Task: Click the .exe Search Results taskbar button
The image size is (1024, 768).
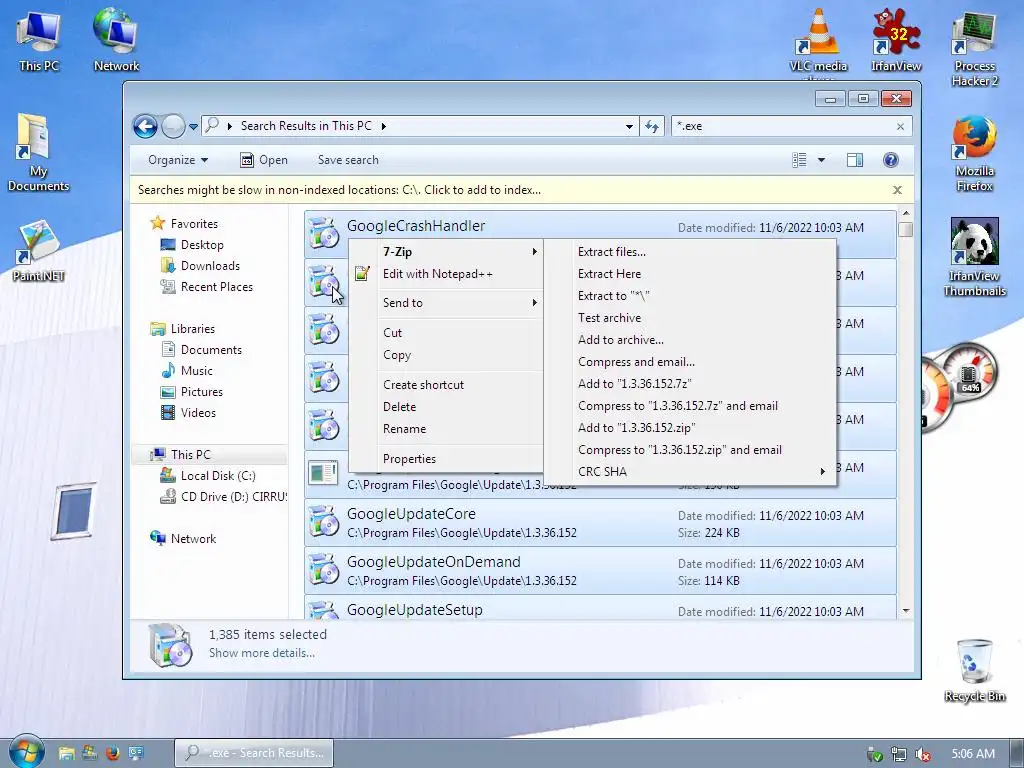Action: tap(254, 753)
